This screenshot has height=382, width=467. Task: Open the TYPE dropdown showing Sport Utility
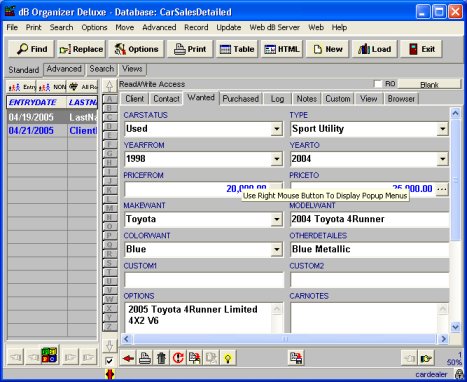pos(442,129)
